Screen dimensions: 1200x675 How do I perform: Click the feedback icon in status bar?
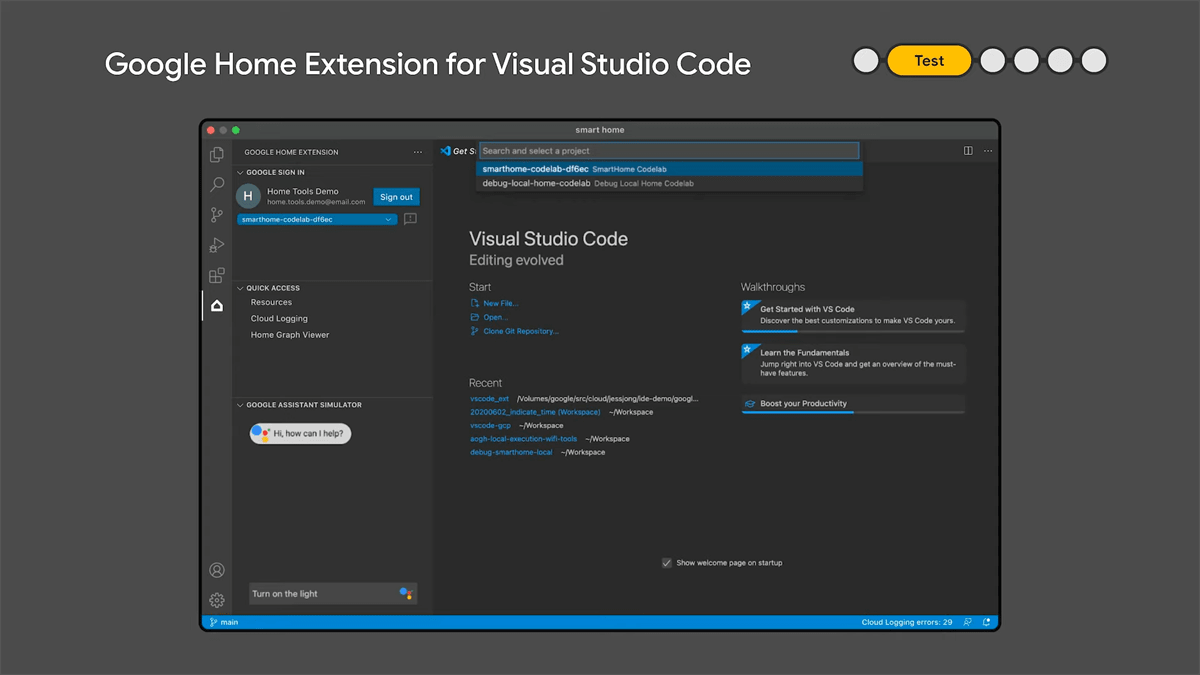[x=967, y=622]
